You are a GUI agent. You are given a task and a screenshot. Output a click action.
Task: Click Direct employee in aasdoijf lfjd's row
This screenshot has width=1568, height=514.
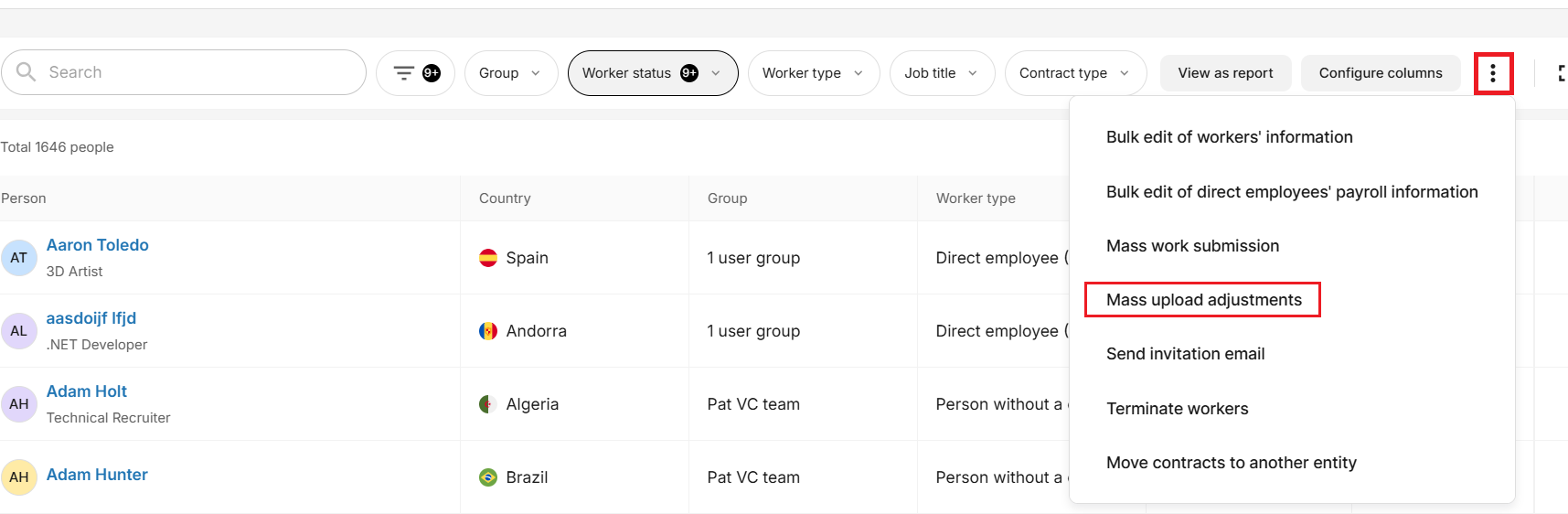tap(1002, 331)
